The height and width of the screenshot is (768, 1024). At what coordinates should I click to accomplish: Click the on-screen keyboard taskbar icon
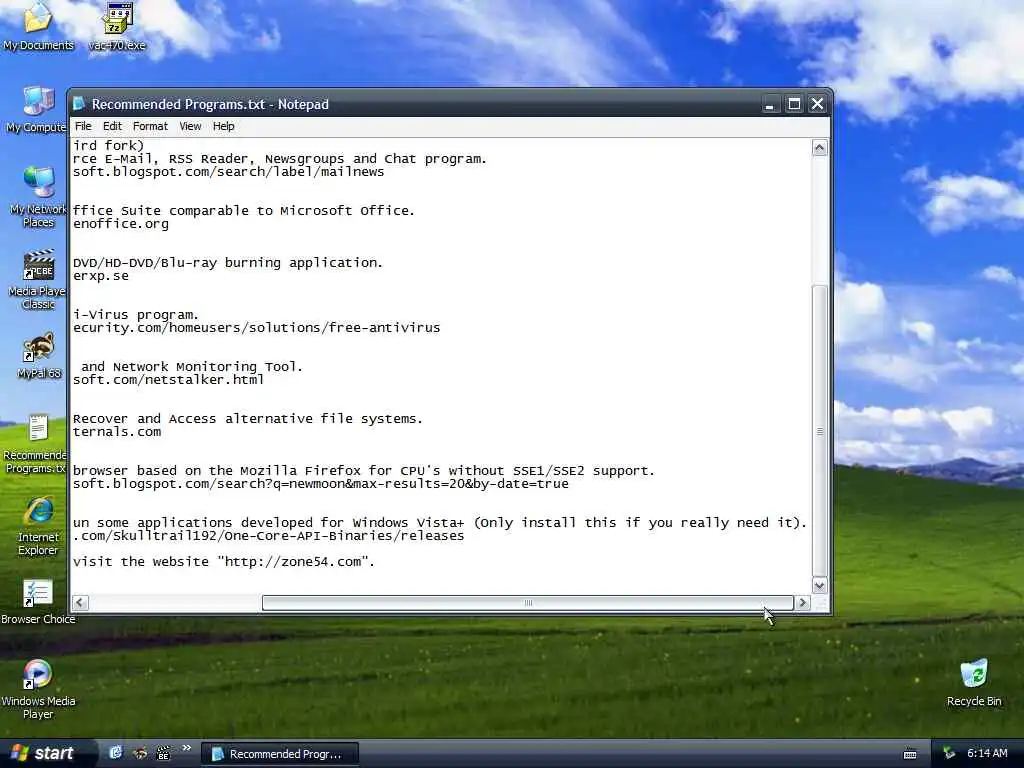coord(910,754)
